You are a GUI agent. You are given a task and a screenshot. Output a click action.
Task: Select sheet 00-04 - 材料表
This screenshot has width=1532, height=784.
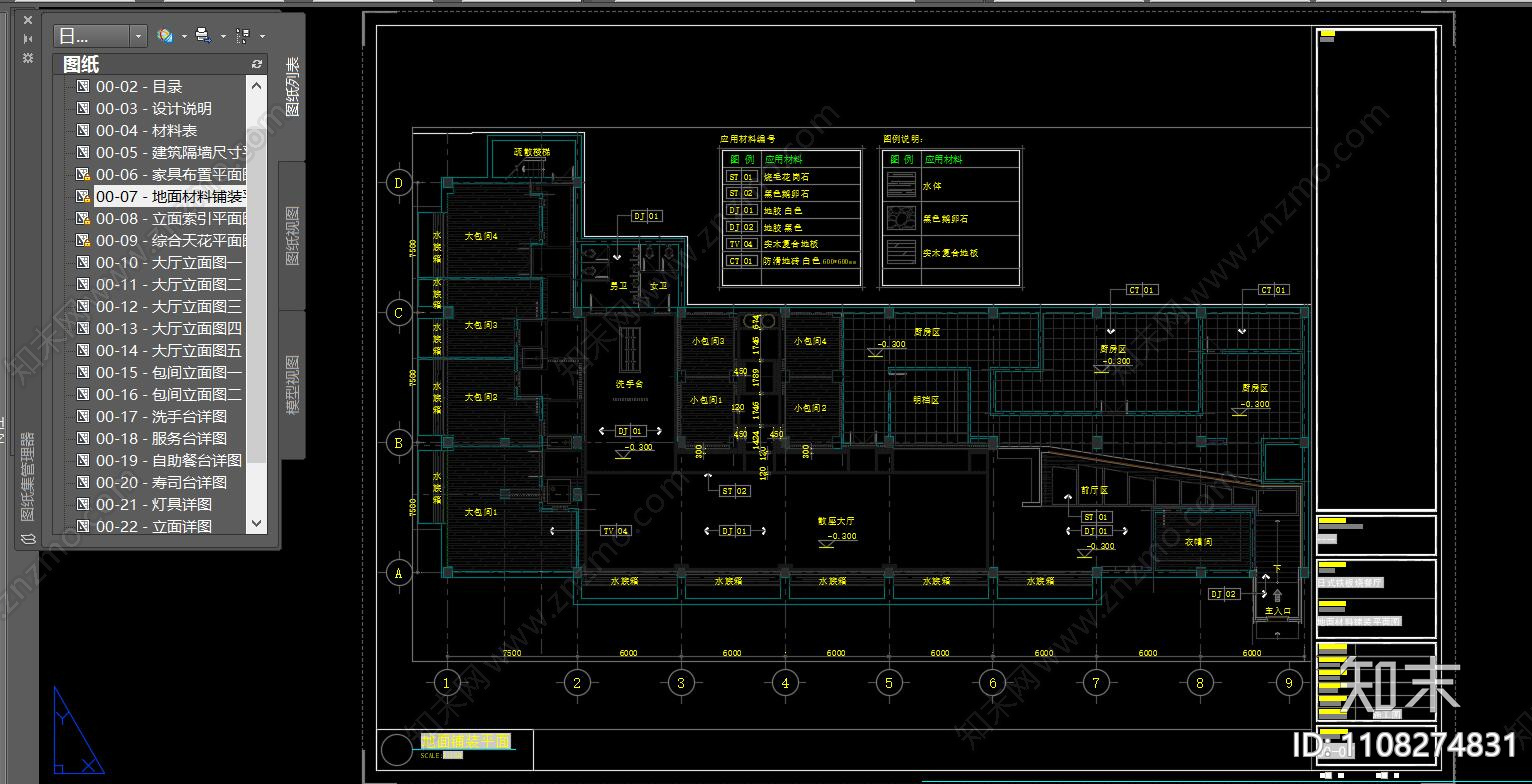pyautogui.click(x=146, y=131)
